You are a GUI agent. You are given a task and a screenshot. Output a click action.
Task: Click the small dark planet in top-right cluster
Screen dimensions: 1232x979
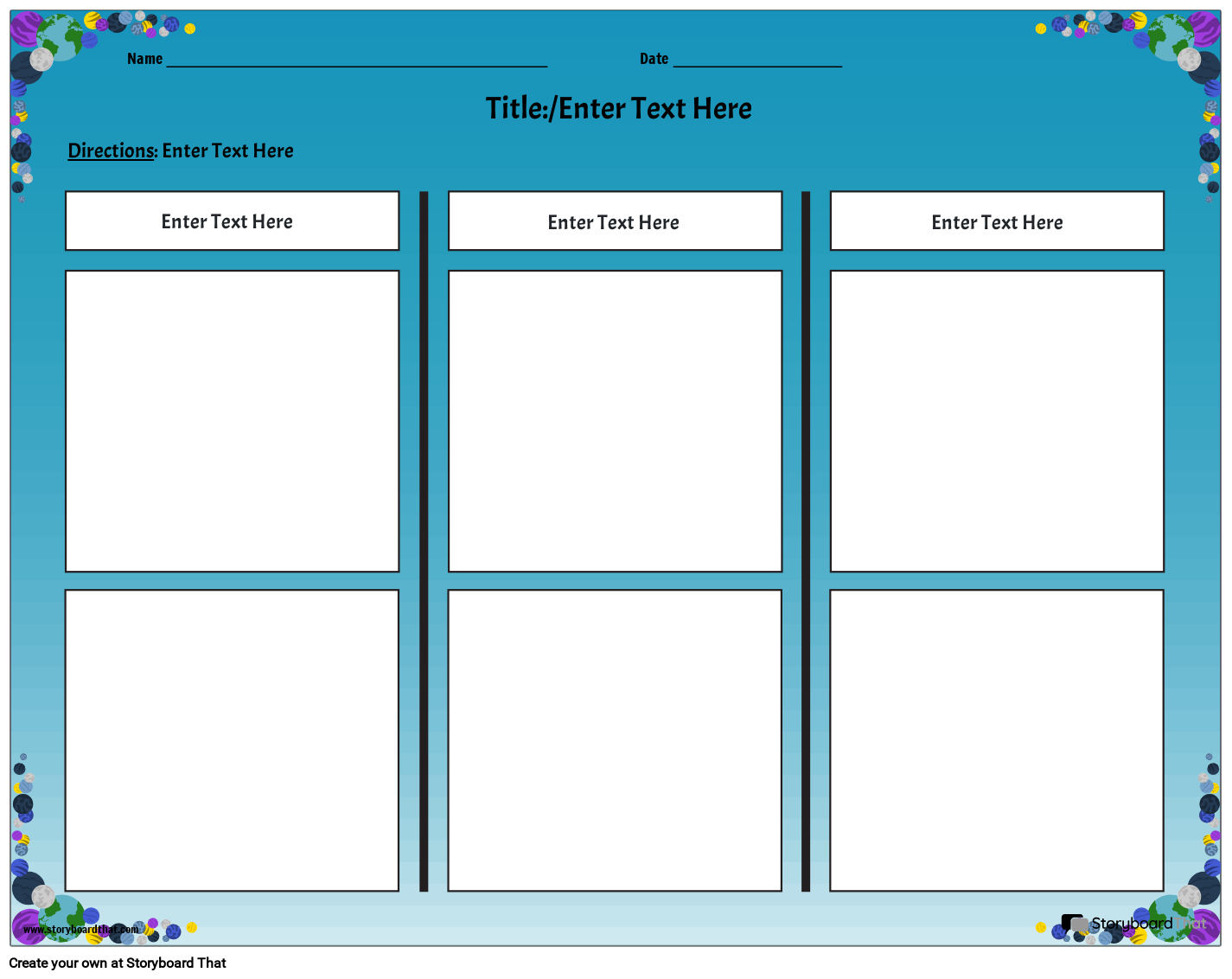(x=1079, y=20)
